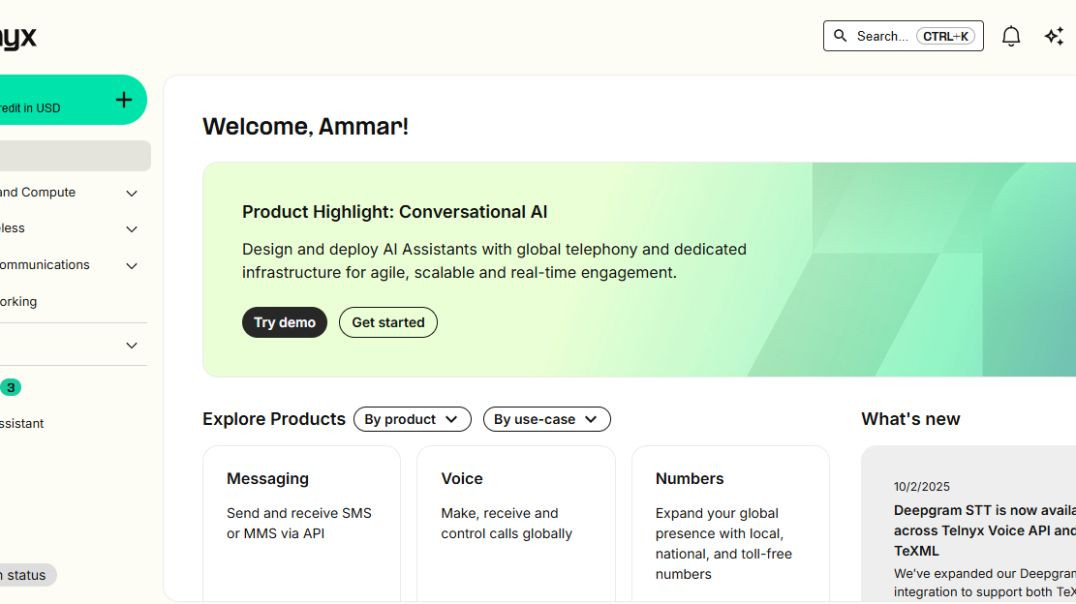
Task: Expand the Communications sidebar section
Action: [131, 266]
